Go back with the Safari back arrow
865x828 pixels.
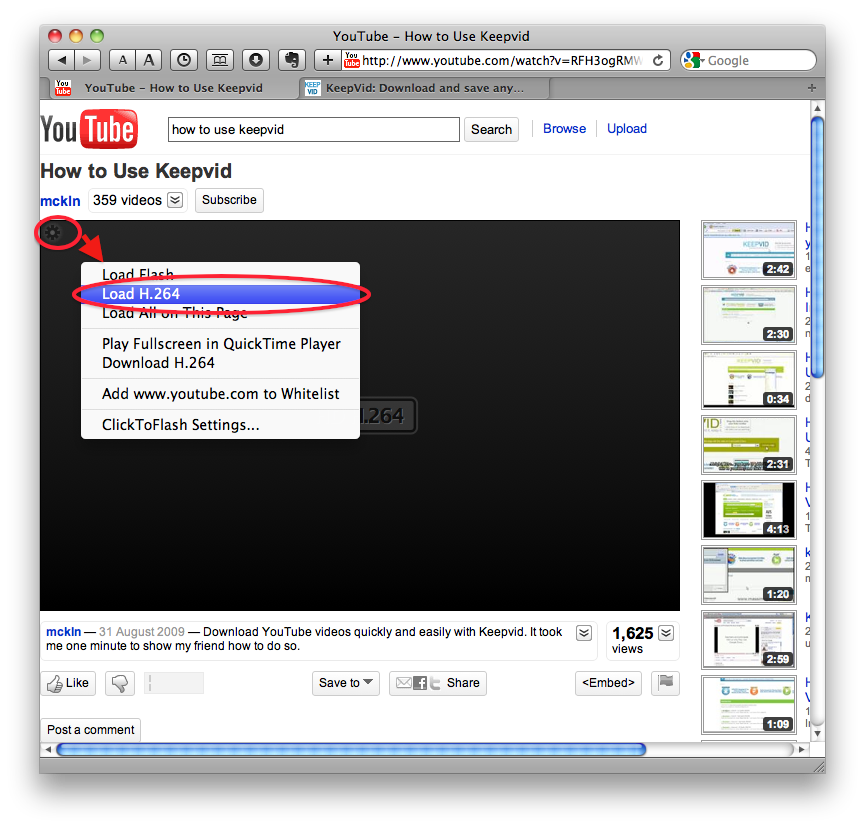[62, 60]
